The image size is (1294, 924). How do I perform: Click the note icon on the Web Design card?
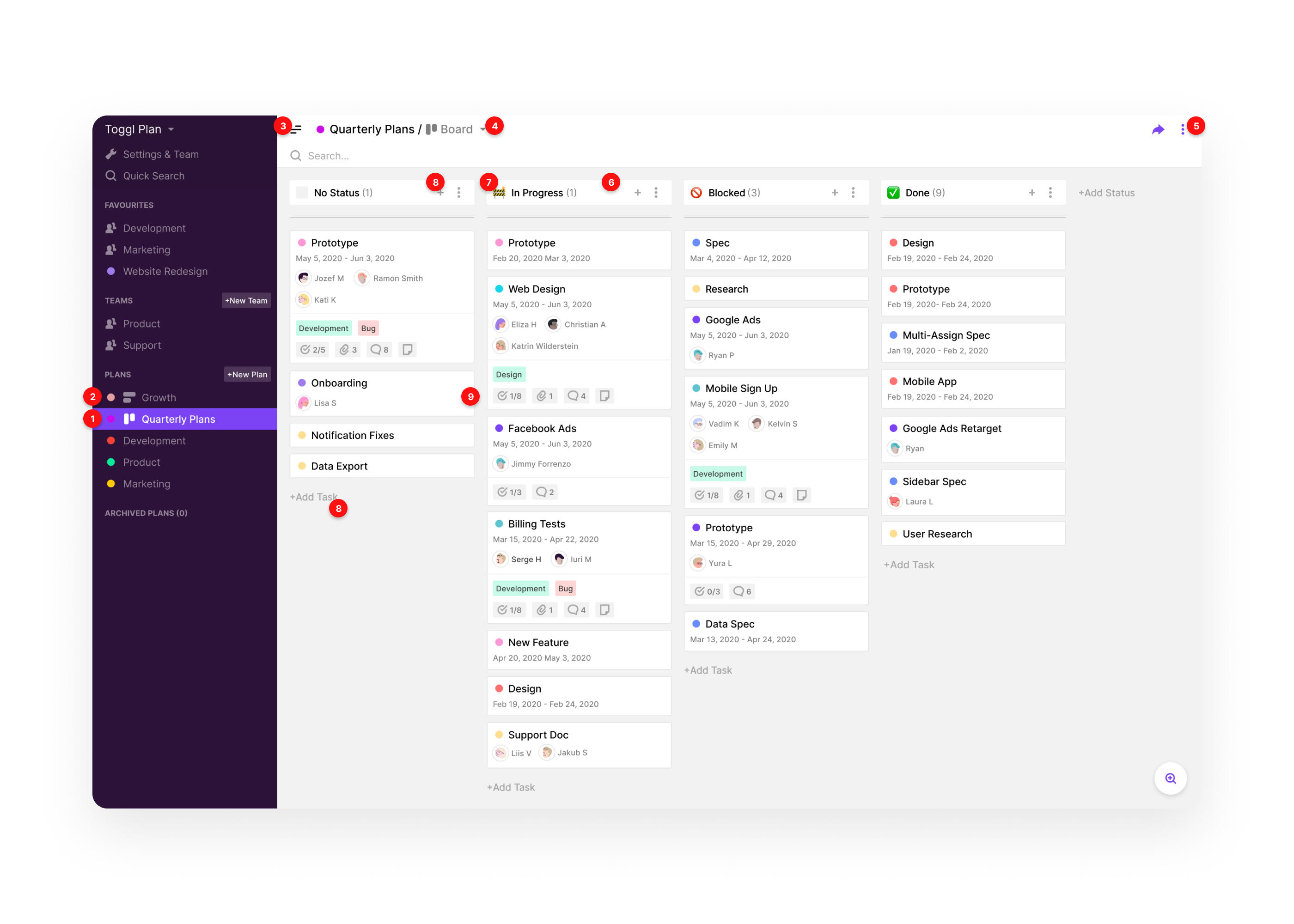pyautogui.click(x=604, y=395)
